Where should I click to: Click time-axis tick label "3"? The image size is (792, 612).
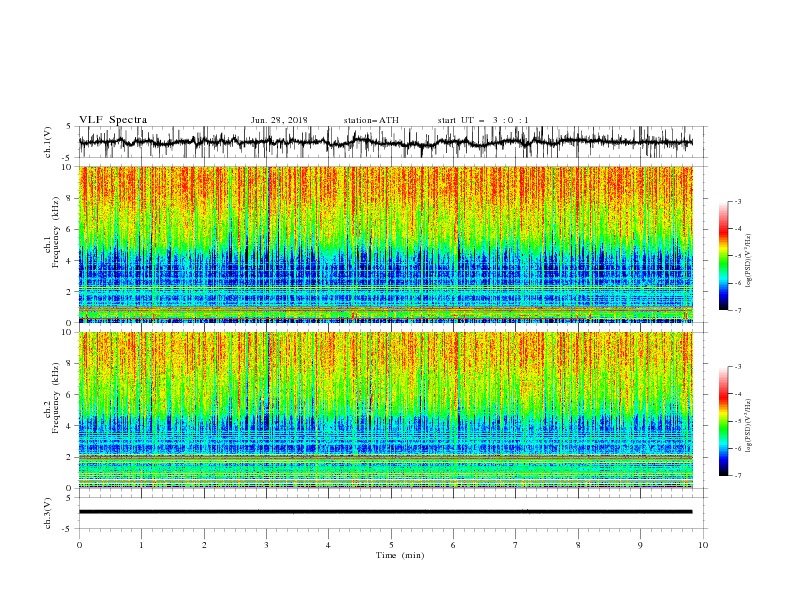[x=266, y=545]
